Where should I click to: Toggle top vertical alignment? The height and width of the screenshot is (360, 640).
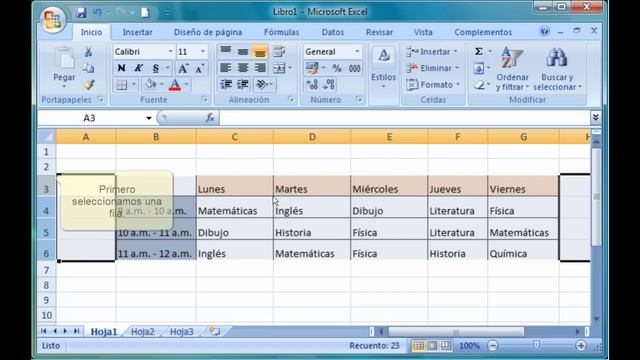point(226,51)
